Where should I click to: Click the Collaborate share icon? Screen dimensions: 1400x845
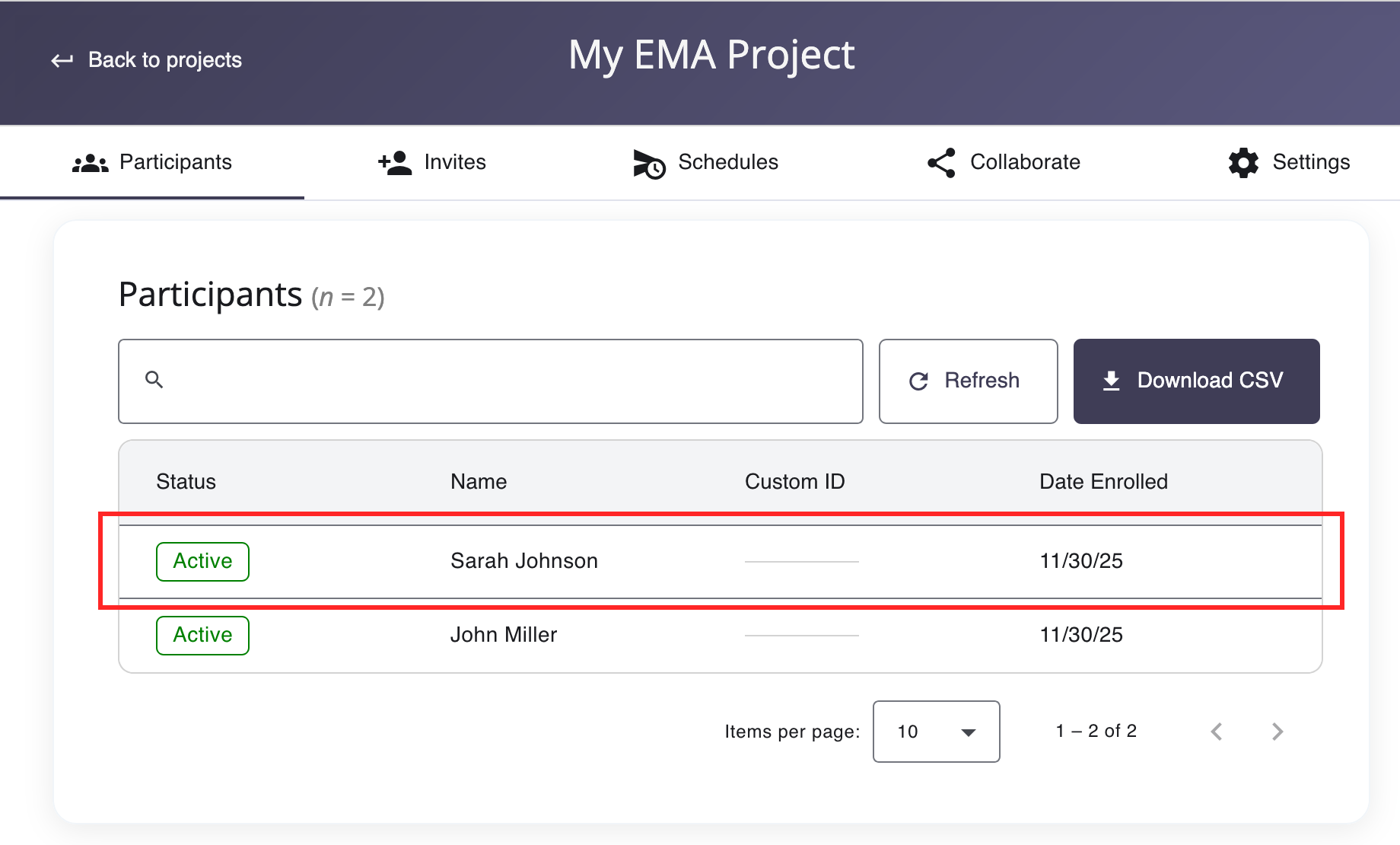pyautogui.click(x=941, y=163)
